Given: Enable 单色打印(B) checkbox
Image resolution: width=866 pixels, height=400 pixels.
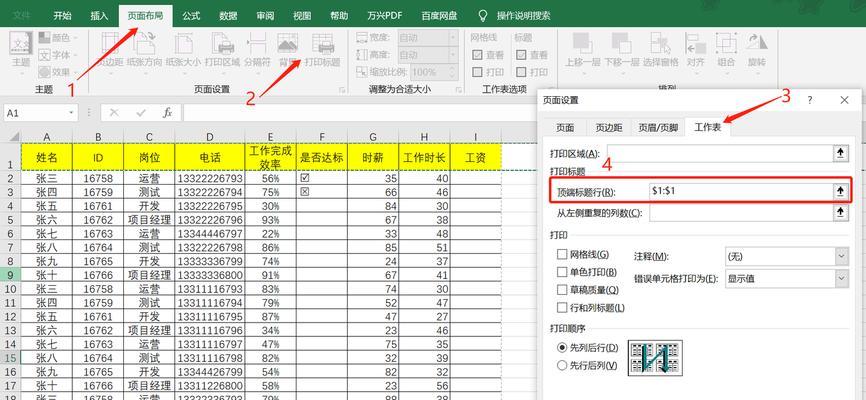Looking at the screenshot, I should coord(562,272).
